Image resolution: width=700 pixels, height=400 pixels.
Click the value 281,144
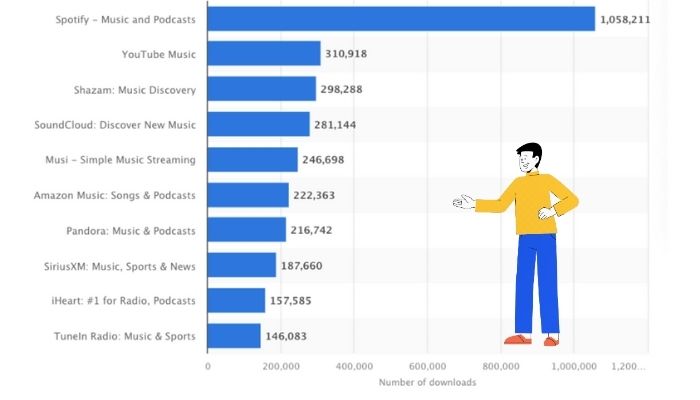335,125
